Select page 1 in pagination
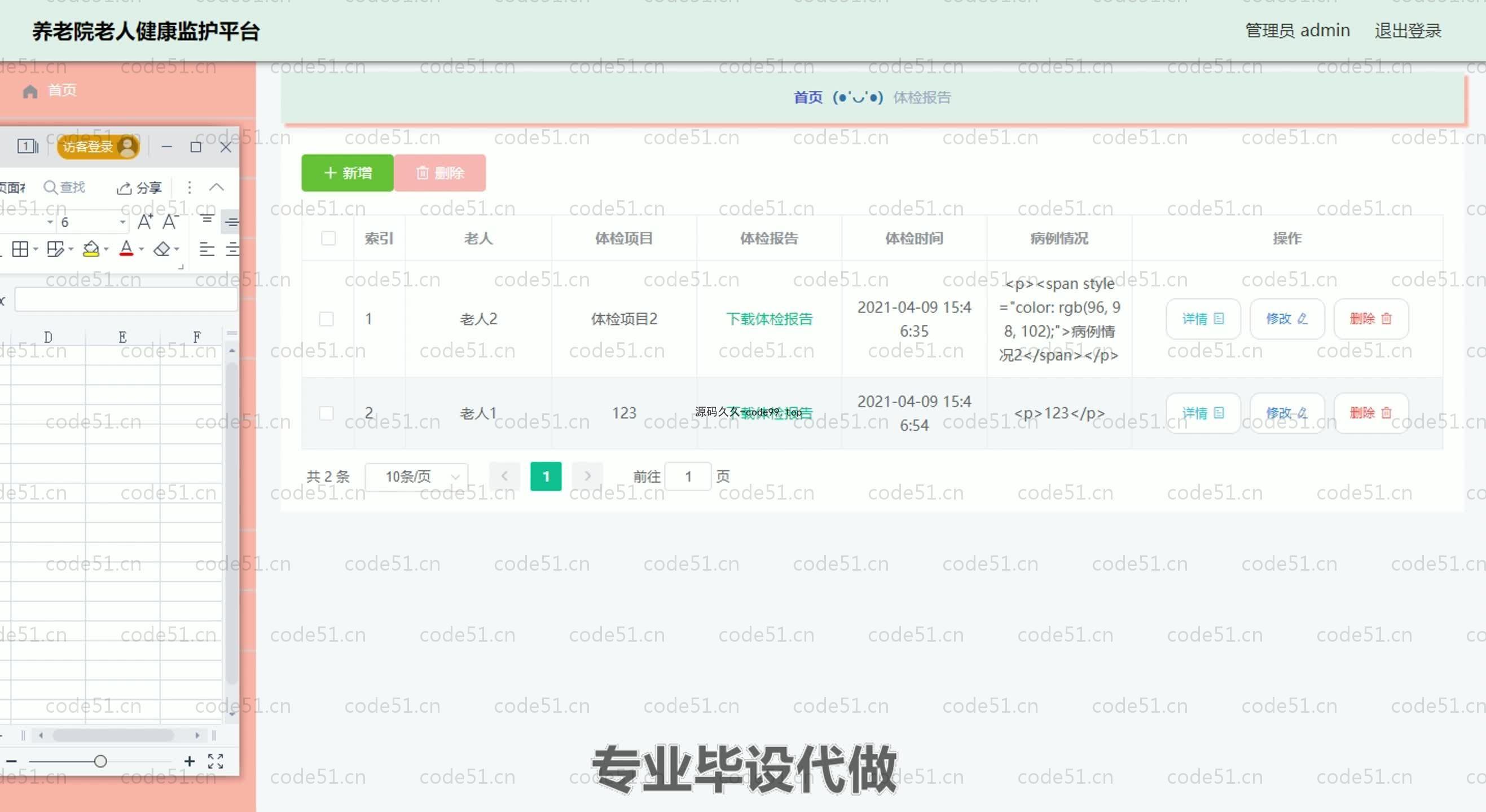 click(546, 476)
